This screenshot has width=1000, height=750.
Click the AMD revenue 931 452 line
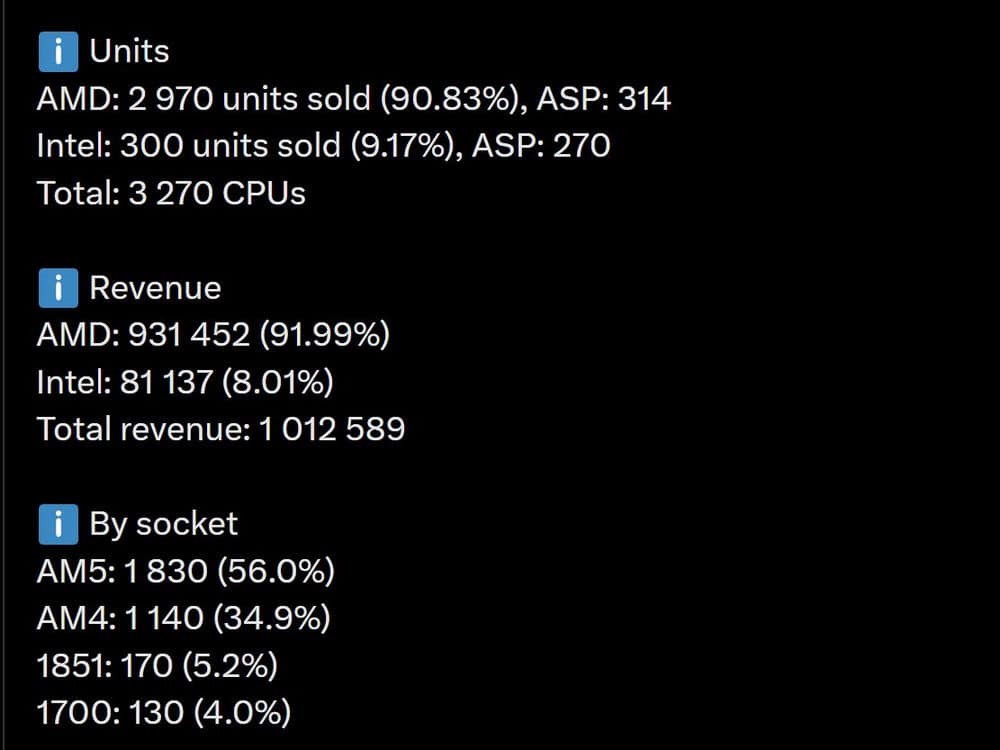click(213, 335)
